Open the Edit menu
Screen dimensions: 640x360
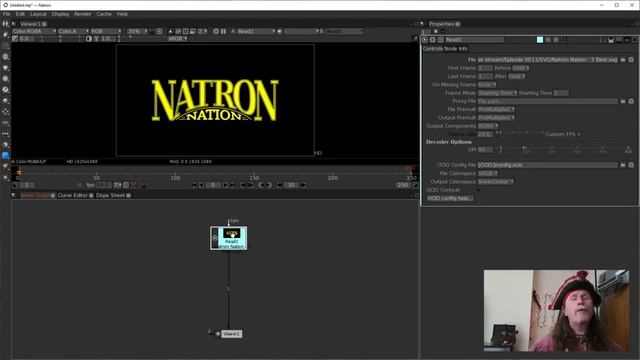20,14
